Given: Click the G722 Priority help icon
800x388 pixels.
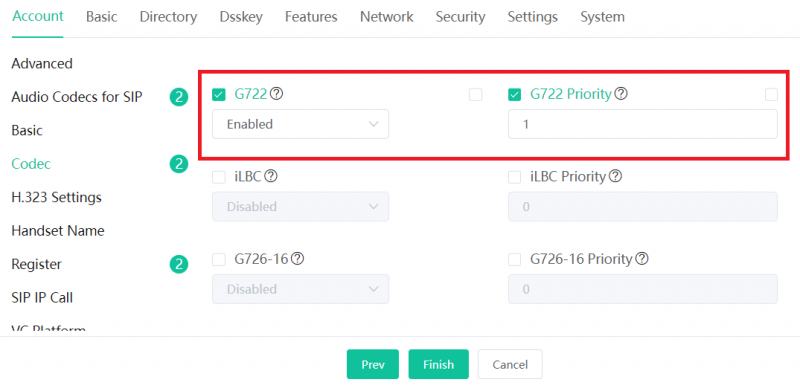Looking at the screenshot, I should (620, 94).
